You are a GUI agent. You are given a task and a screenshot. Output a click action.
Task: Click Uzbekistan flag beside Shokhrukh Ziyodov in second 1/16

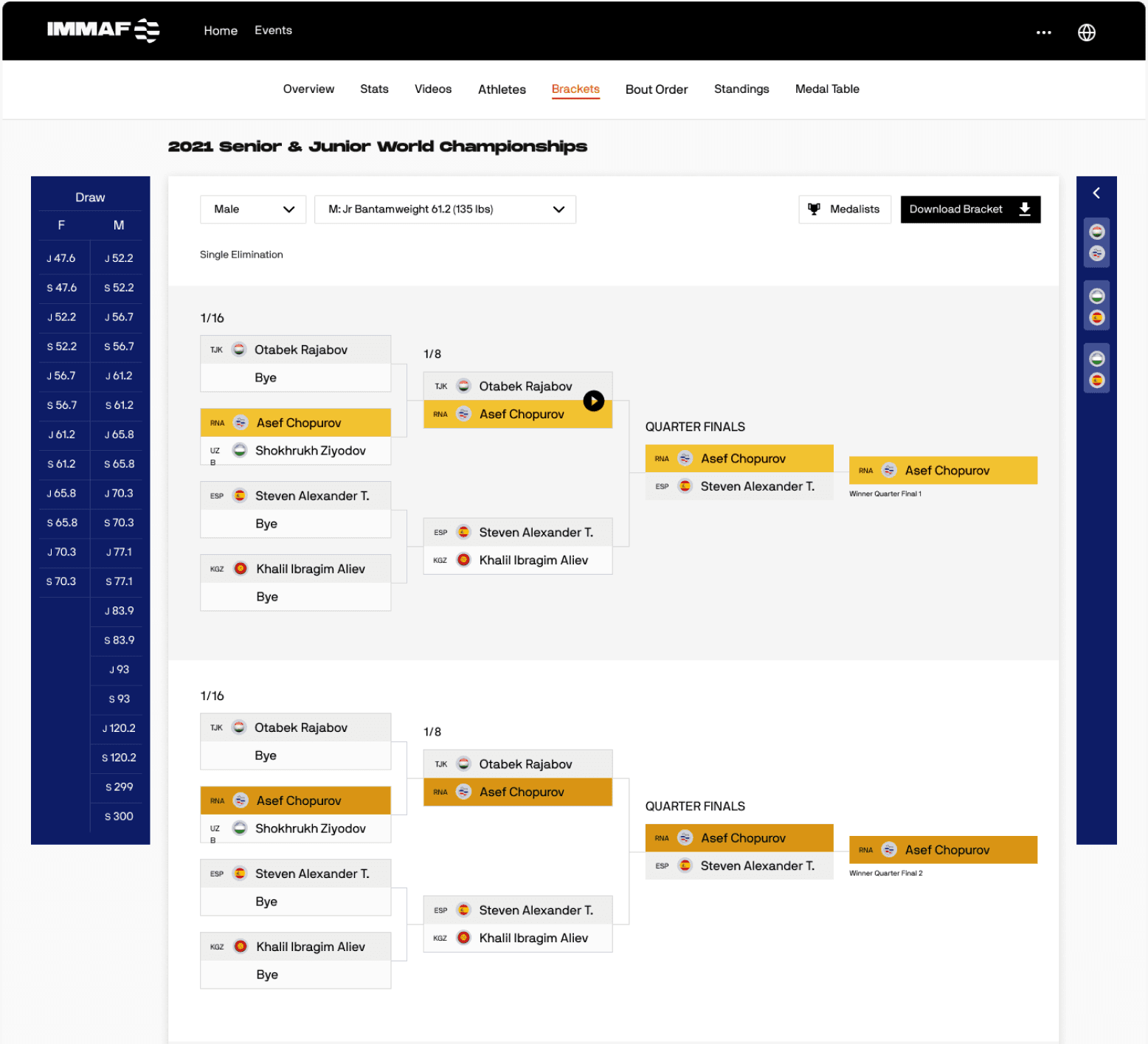click(x=239, y=829)
